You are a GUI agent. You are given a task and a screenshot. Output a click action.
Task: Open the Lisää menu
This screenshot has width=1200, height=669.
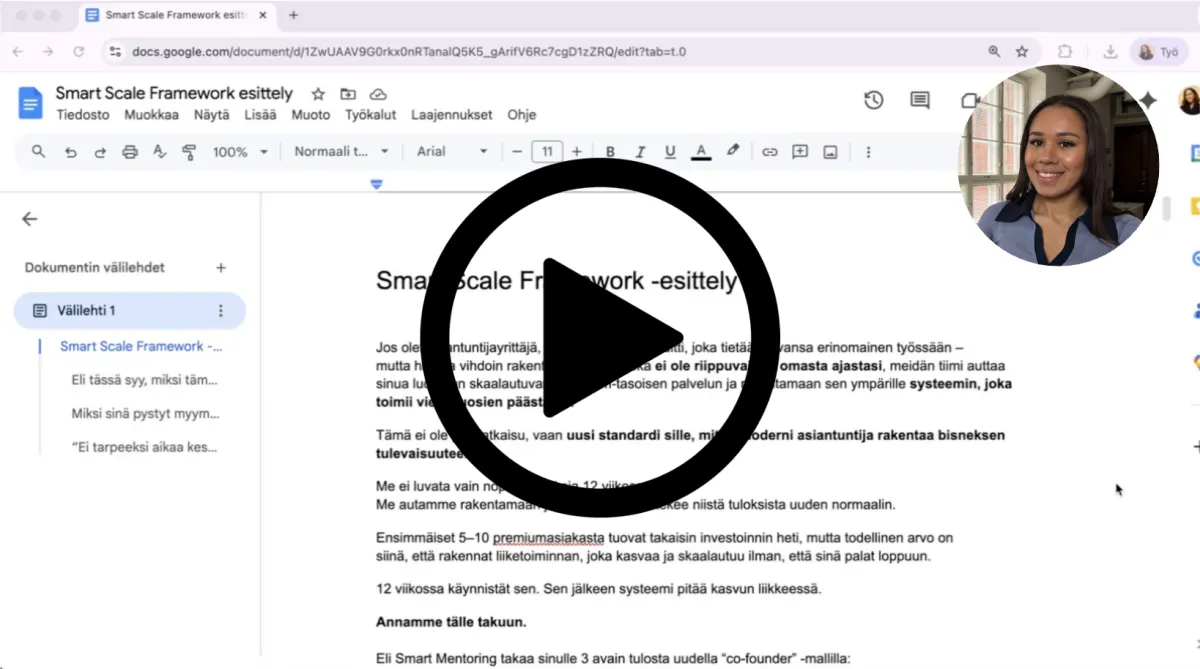pos(260,115)
